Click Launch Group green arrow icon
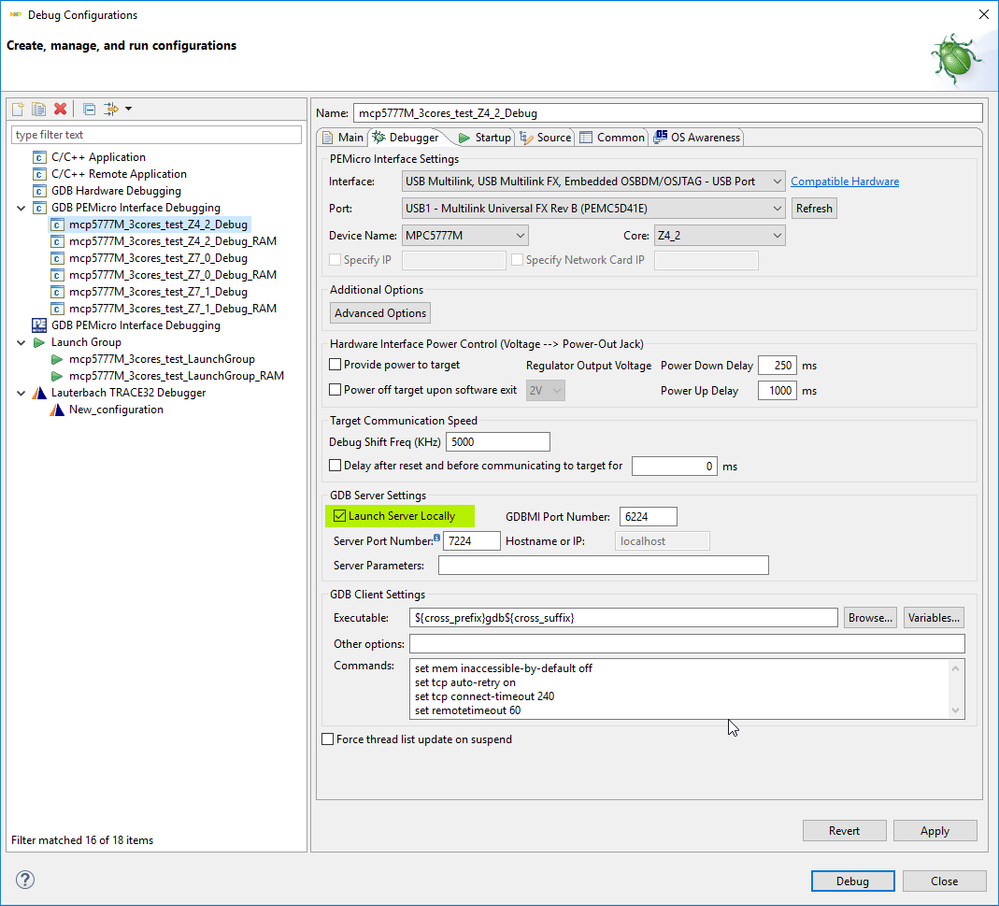This screenshot has width=999, height=906. pyautogui.click(x=40, y=342)
